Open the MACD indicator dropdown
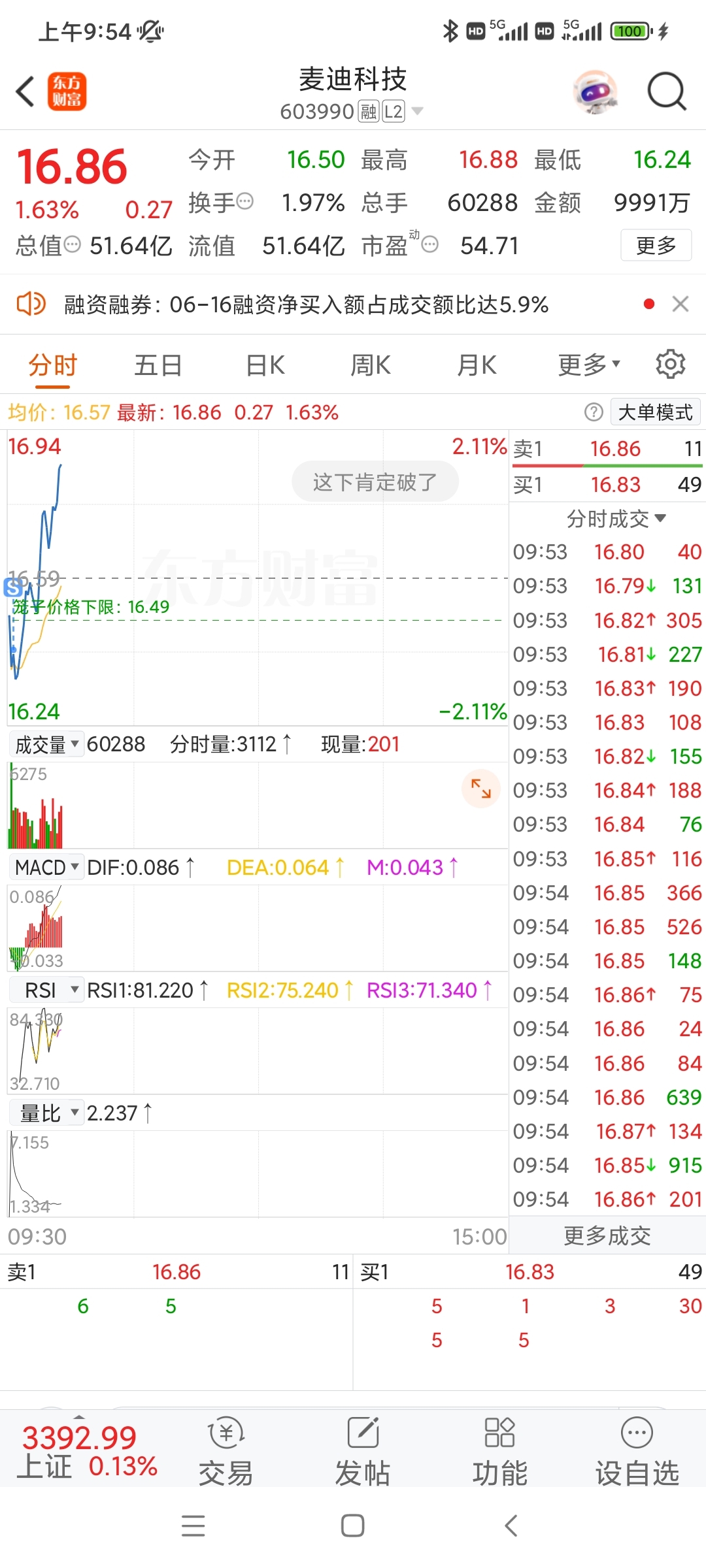The width and height of the screenshot is (706, 1568). pos(46,868)
